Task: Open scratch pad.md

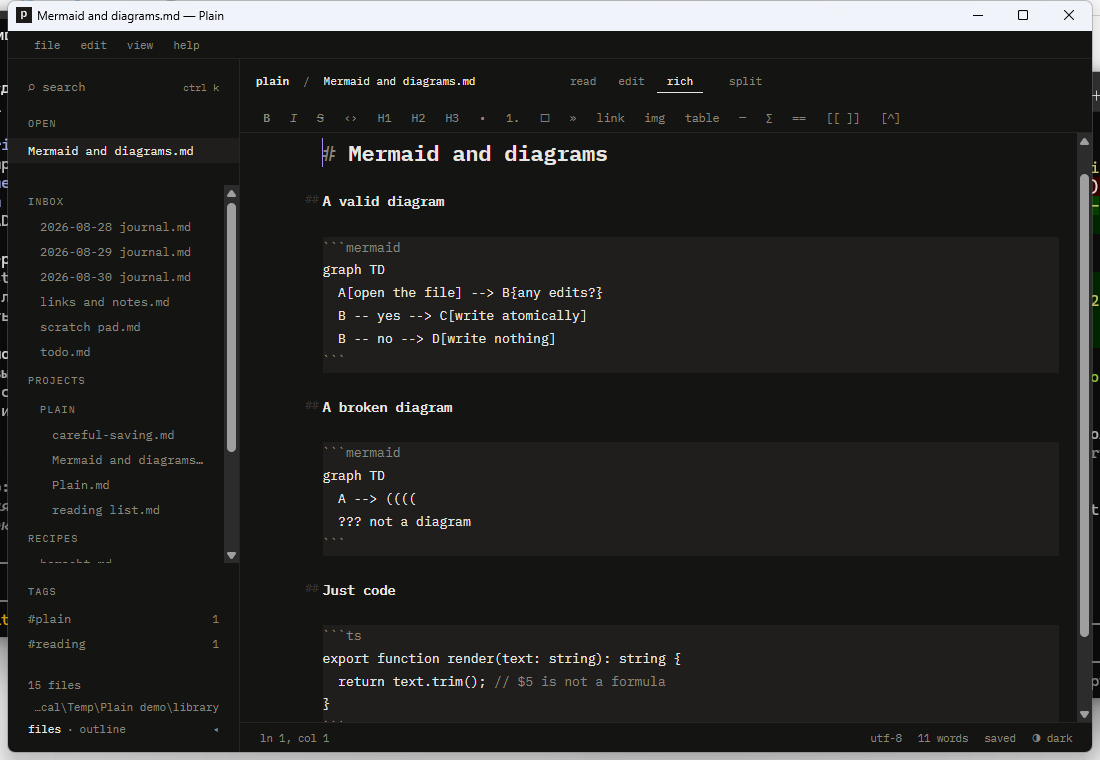Action: tap(90, 327)
